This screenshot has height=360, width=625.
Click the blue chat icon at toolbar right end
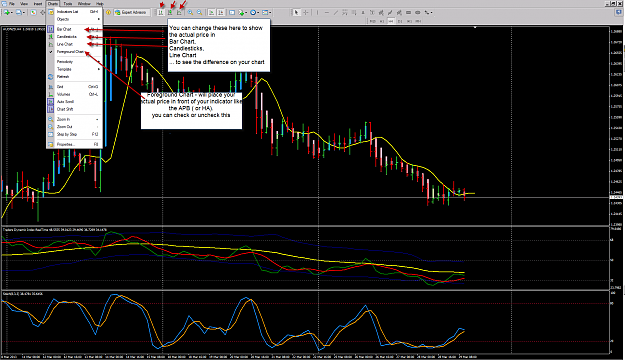click(618, 12)
